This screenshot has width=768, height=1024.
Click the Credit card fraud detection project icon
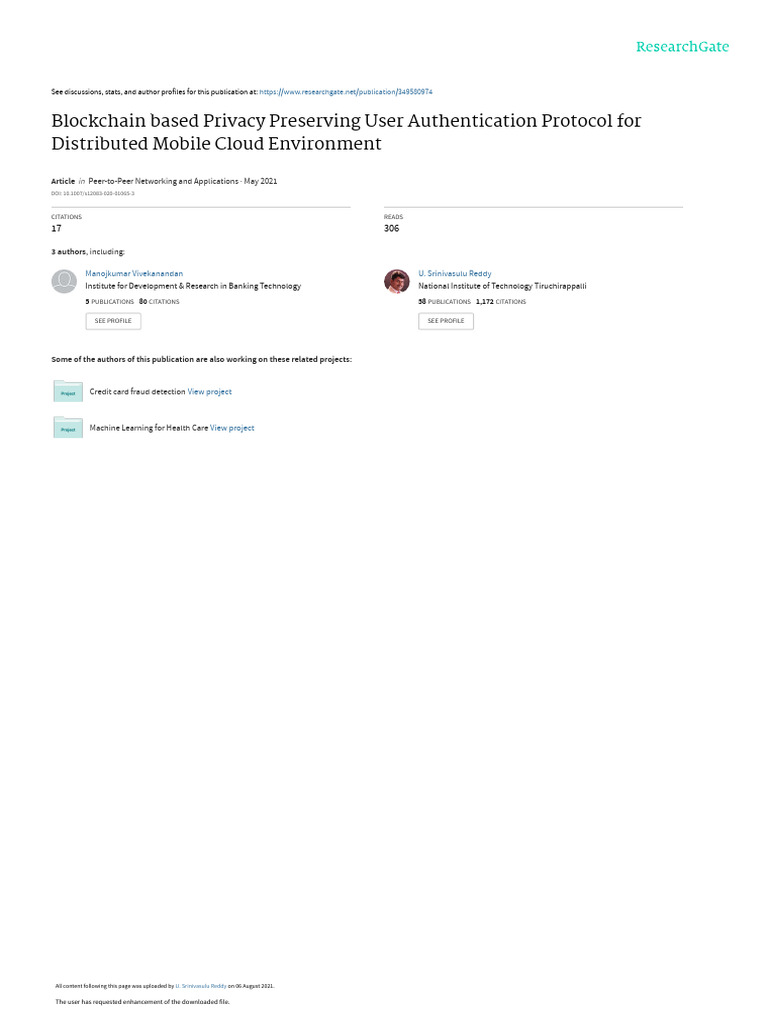point(68,392)
